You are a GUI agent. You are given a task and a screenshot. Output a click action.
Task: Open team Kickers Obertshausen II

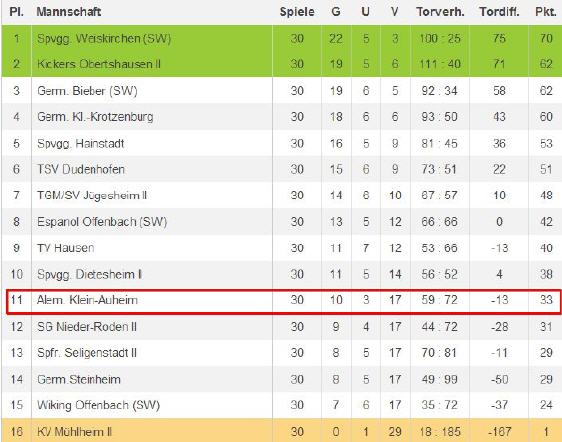99,64
